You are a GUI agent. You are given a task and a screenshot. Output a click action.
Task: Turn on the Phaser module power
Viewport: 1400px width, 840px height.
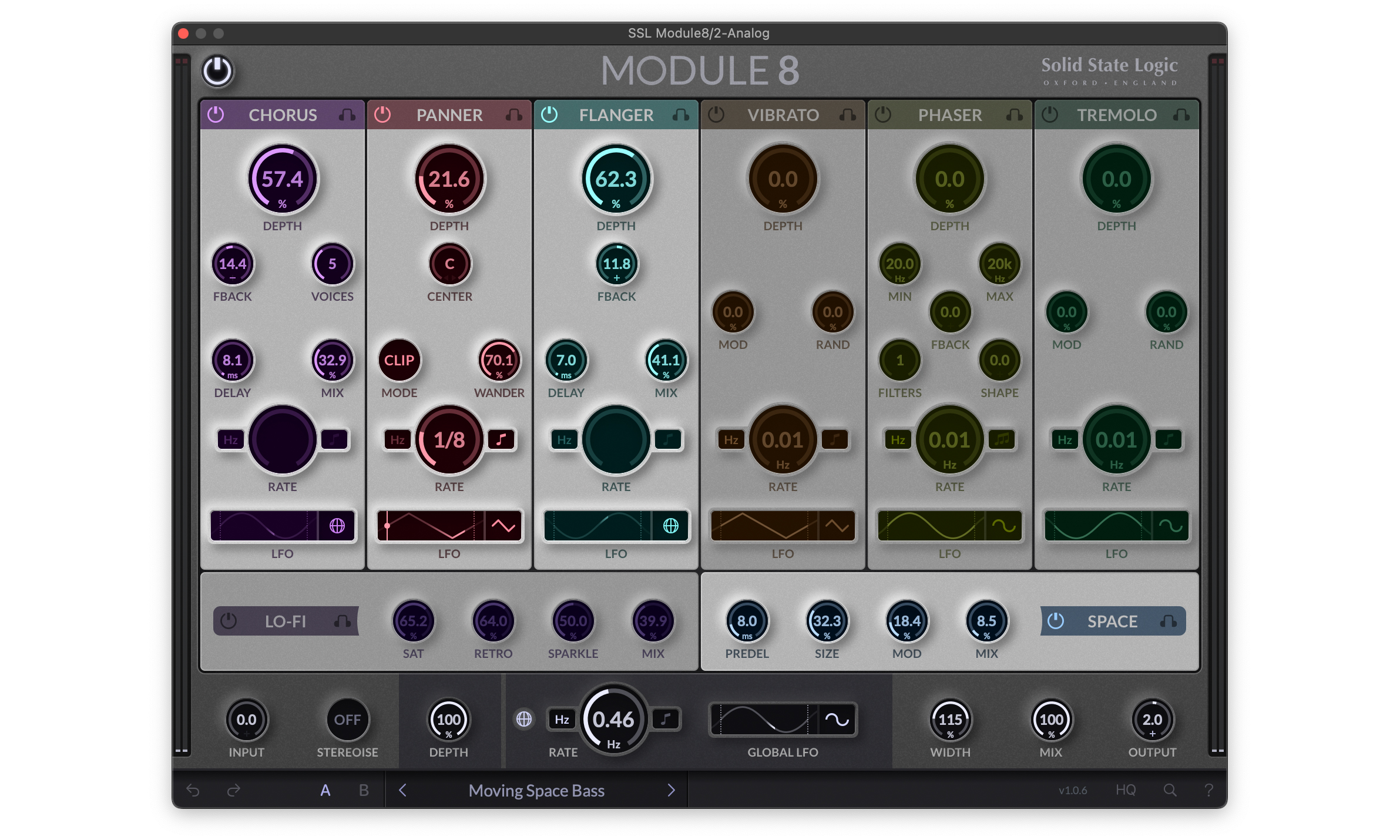click(883, 115)
